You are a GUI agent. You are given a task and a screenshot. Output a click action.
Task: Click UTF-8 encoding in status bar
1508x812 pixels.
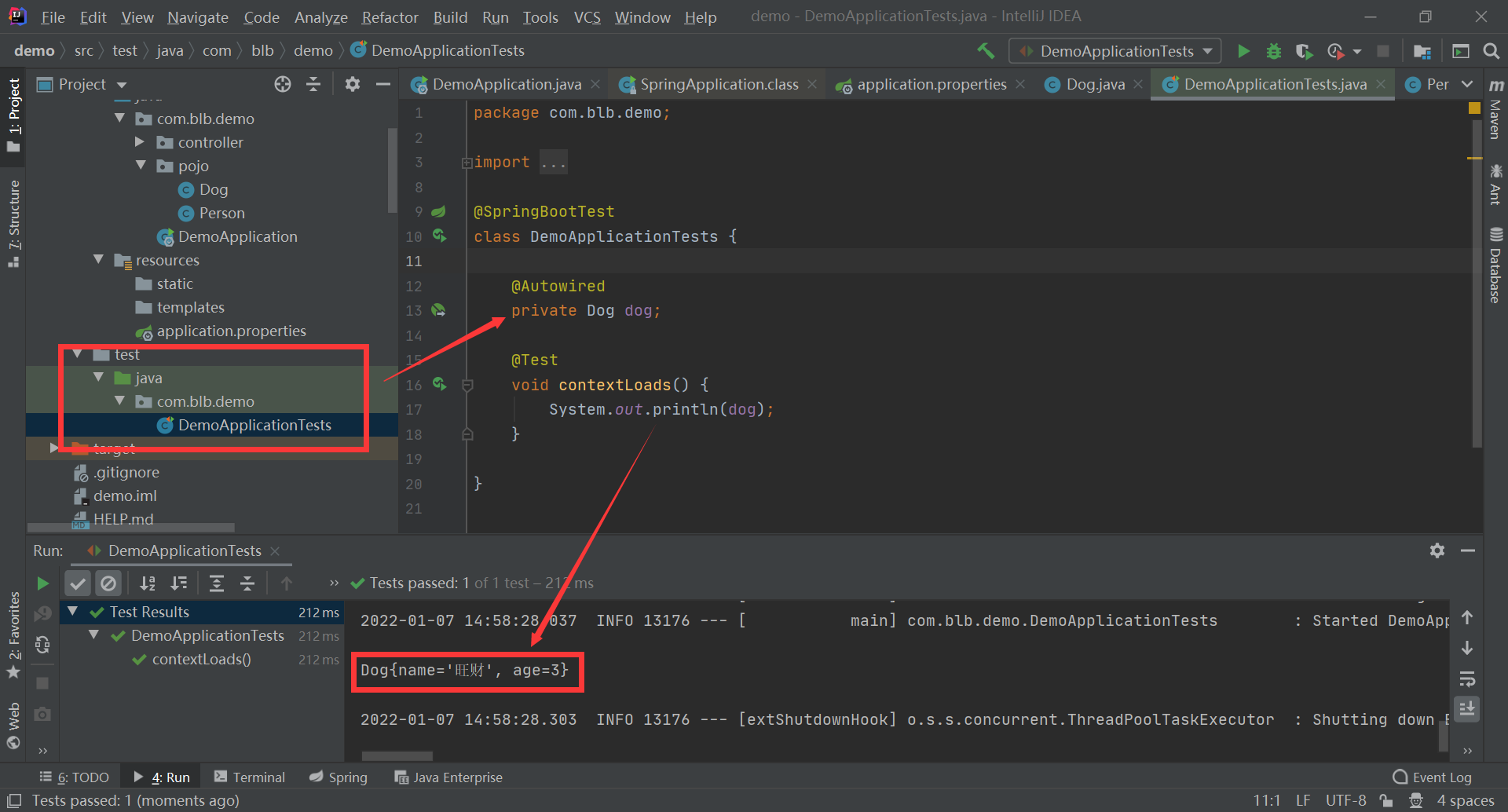tap(1345, 800)
